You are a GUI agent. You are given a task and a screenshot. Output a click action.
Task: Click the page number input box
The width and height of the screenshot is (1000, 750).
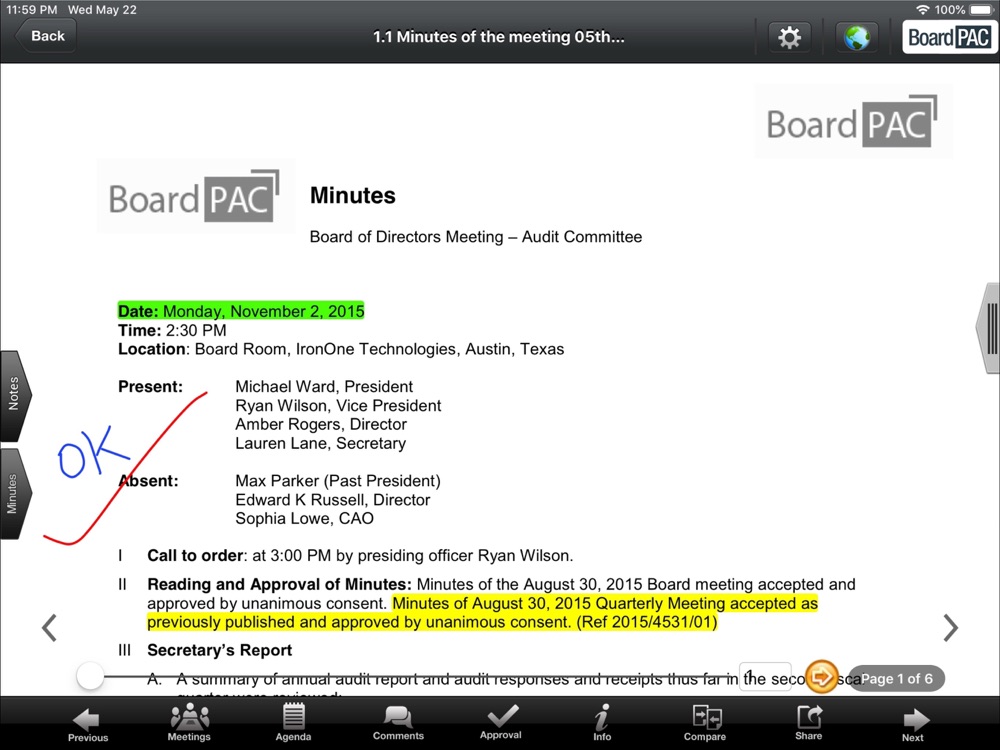coord(765,677)
